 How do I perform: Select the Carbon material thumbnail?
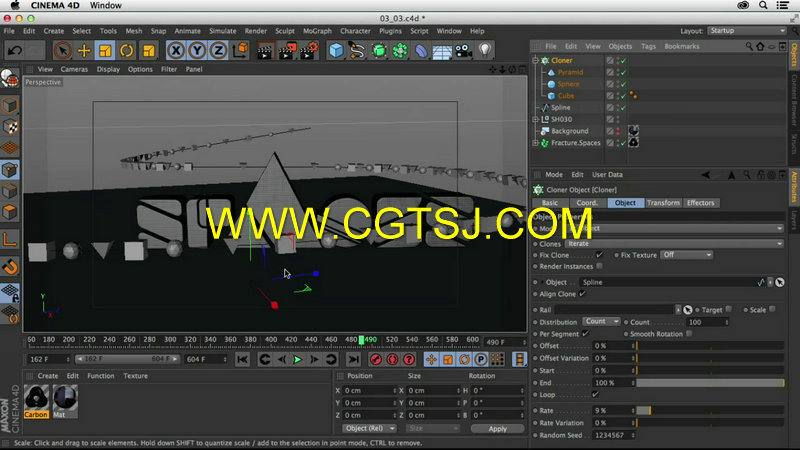36,401
